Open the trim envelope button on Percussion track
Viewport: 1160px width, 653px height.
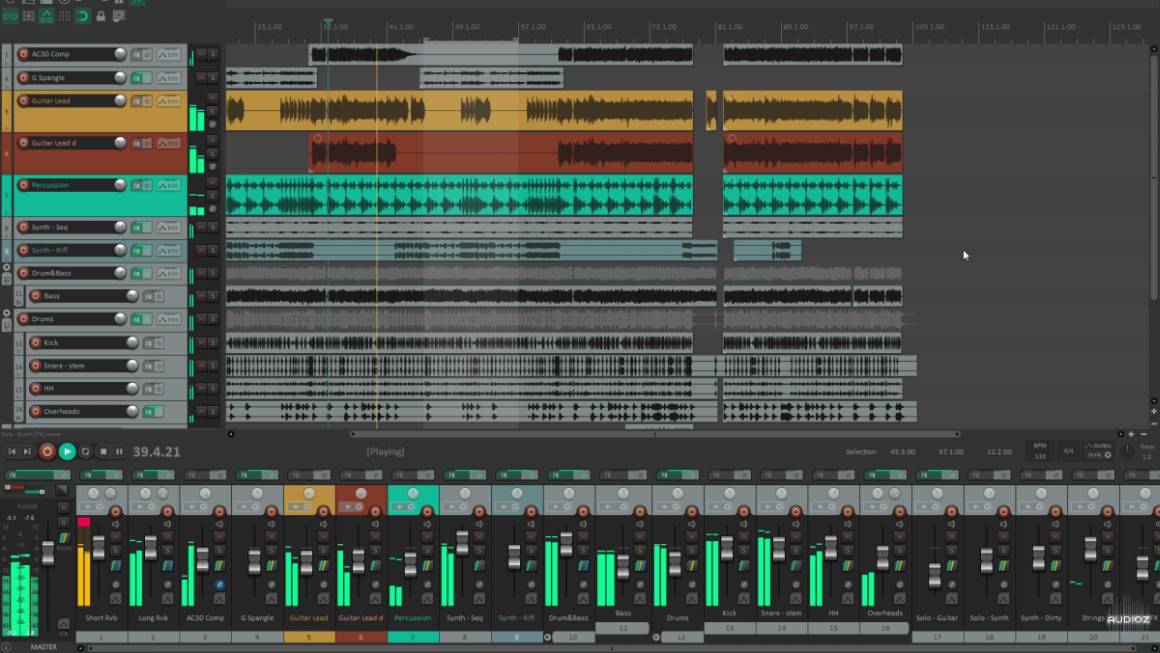point(169,186)
